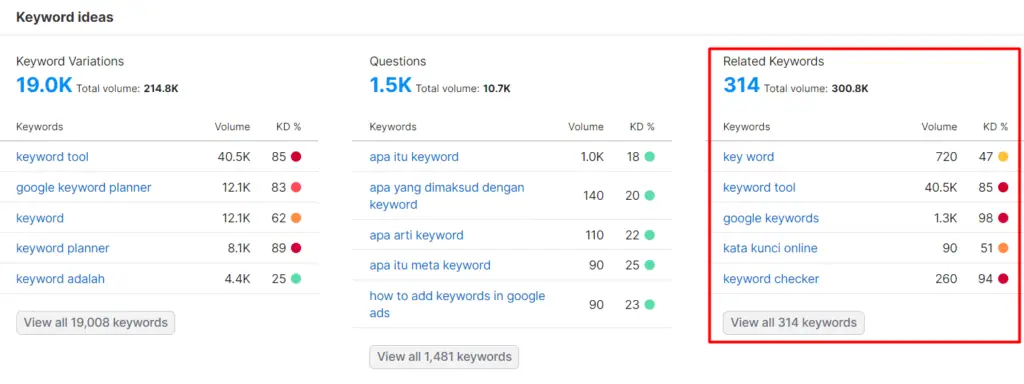The width and height of the screenshot is (1024, 384).
Task: Click red KD dot for google keywords
Action: tap(1003, 218)
